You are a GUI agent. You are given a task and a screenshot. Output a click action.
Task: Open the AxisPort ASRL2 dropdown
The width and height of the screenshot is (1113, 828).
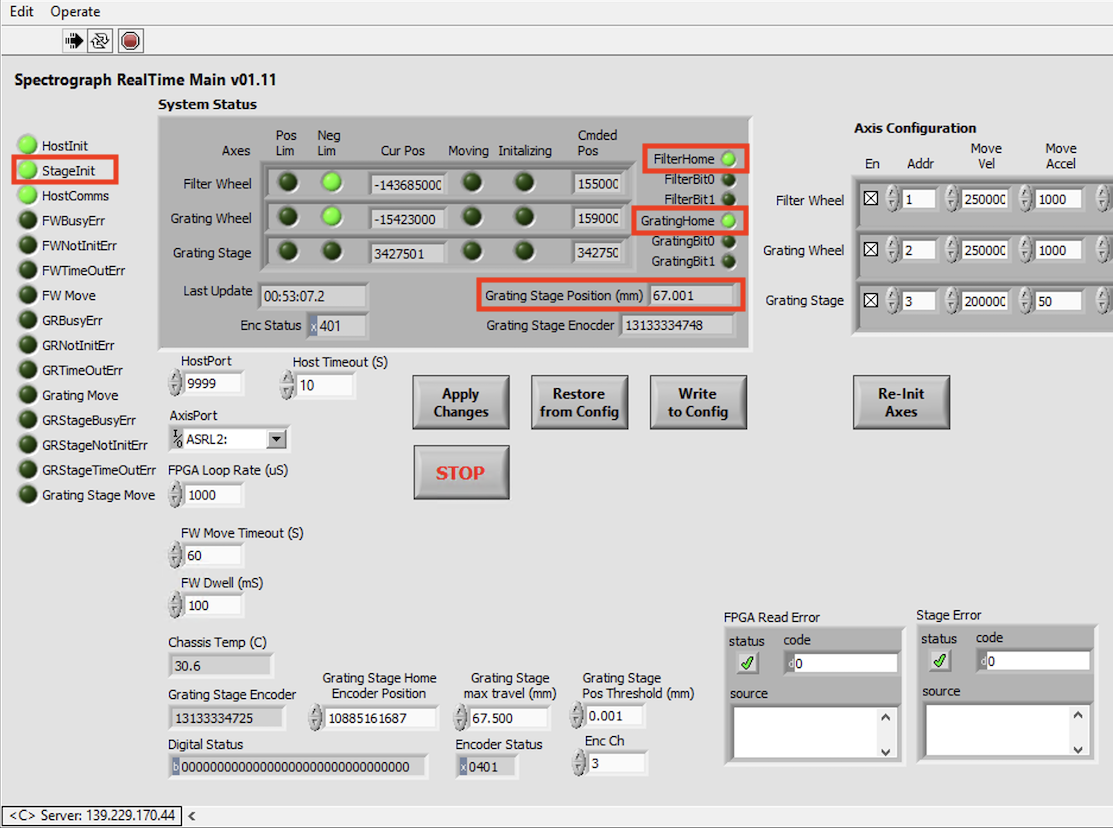pyautogui.click(x=277, y=439)
